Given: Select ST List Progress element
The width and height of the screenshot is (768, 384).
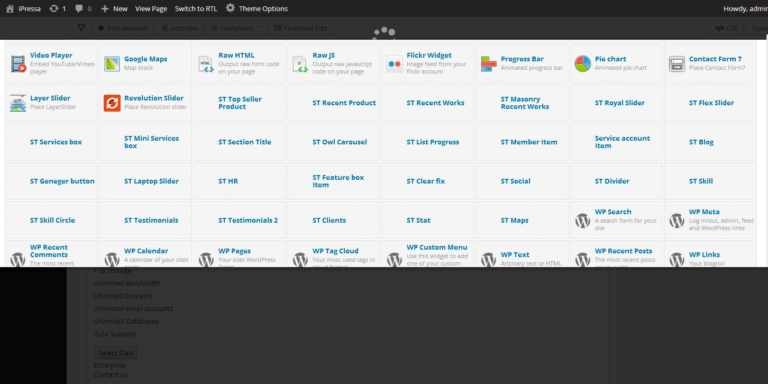Looking at the screenshot, I should (x=428, y=142).
